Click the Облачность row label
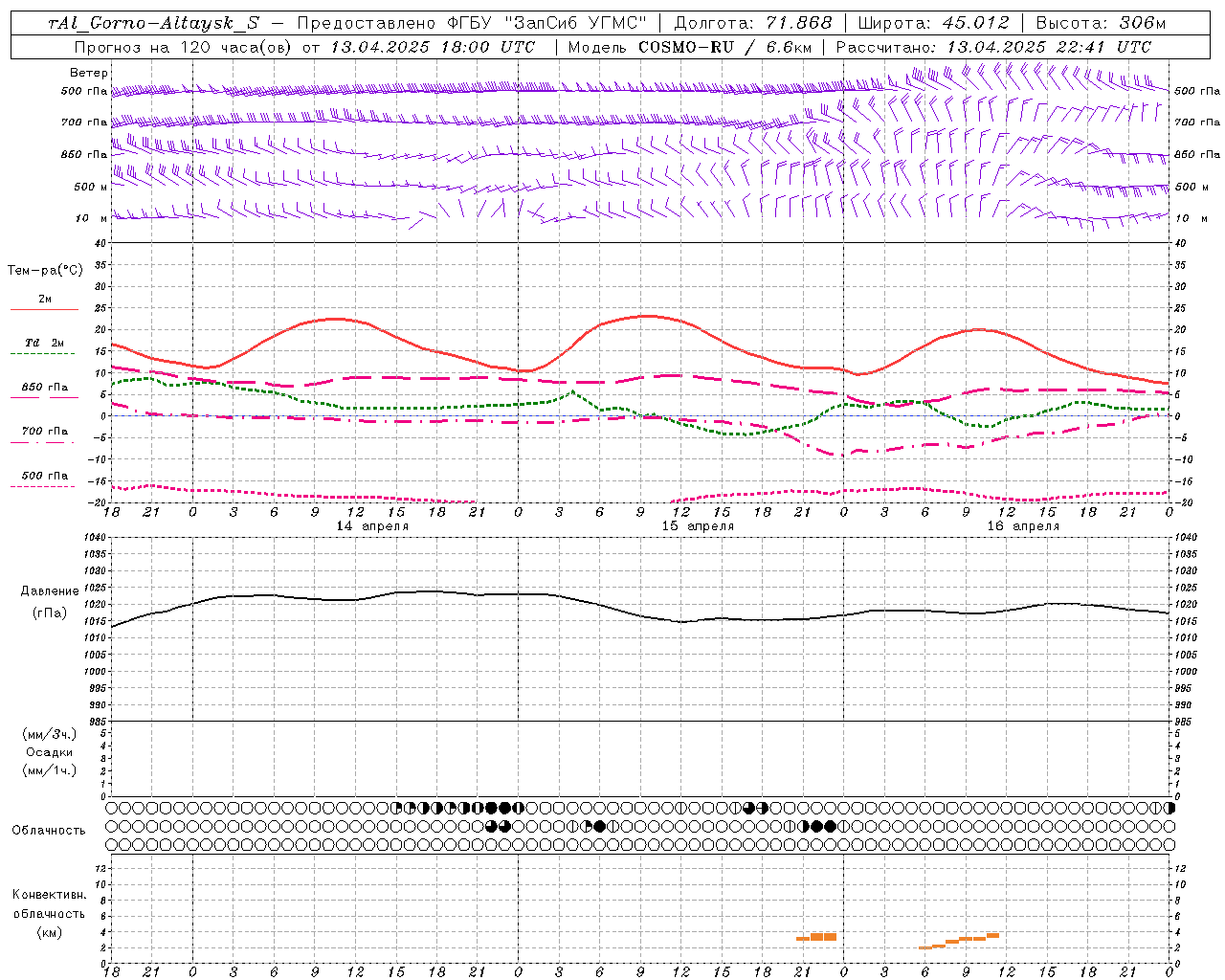 [x=49, y=831]
